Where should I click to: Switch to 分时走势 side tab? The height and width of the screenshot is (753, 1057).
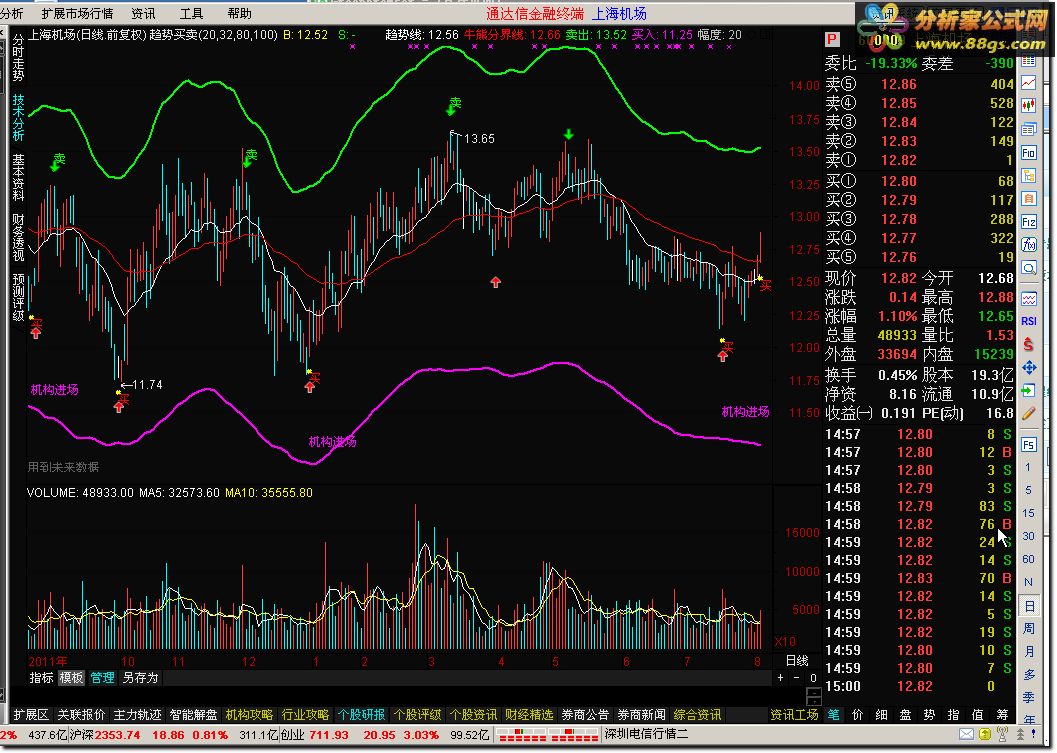18,57
